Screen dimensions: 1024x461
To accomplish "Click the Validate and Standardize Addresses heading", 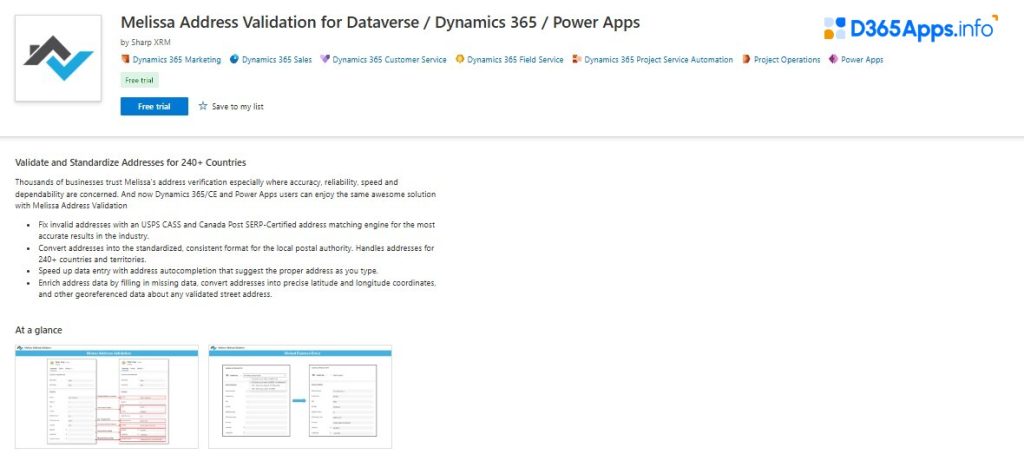I will tap(131, 163).
